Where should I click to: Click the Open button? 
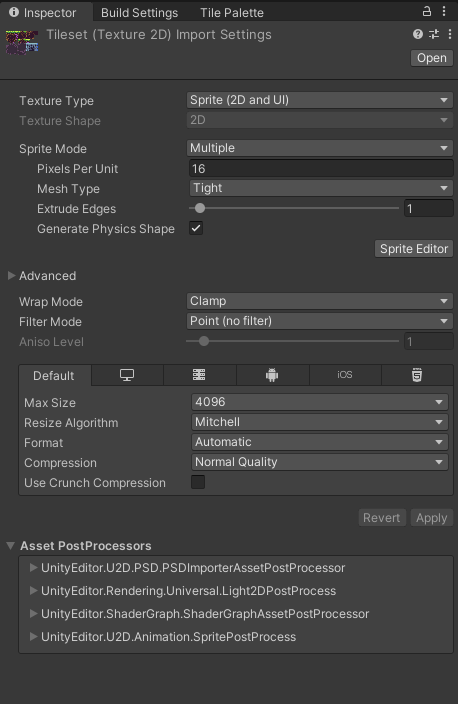(x=432, y=58)
